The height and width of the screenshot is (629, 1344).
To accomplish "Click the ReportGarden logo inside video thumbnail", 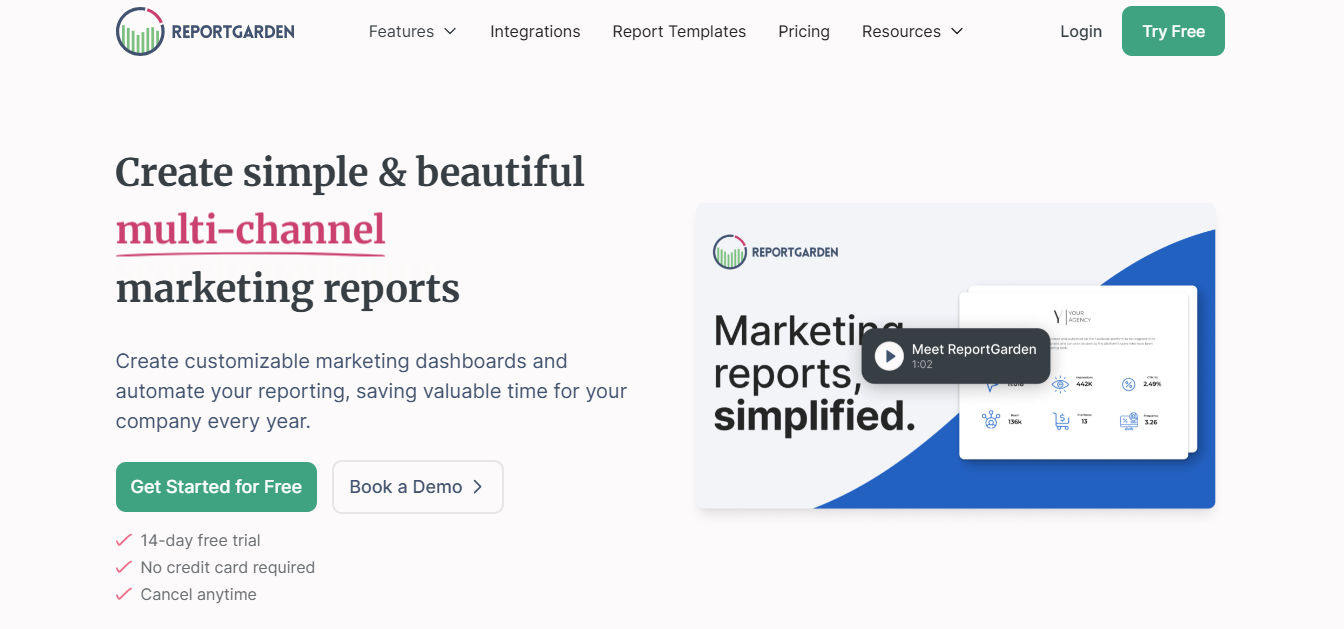I will point(730,252).
